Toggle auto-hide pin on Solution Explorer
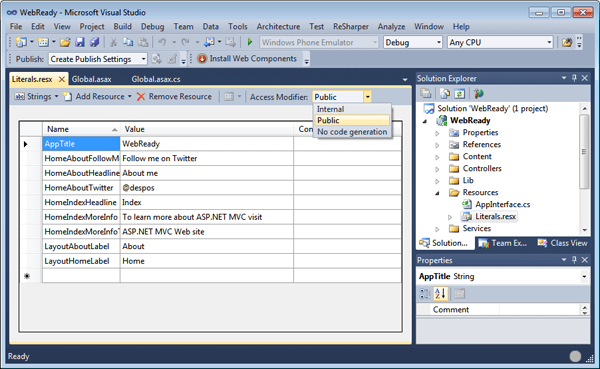 [574, 78]
